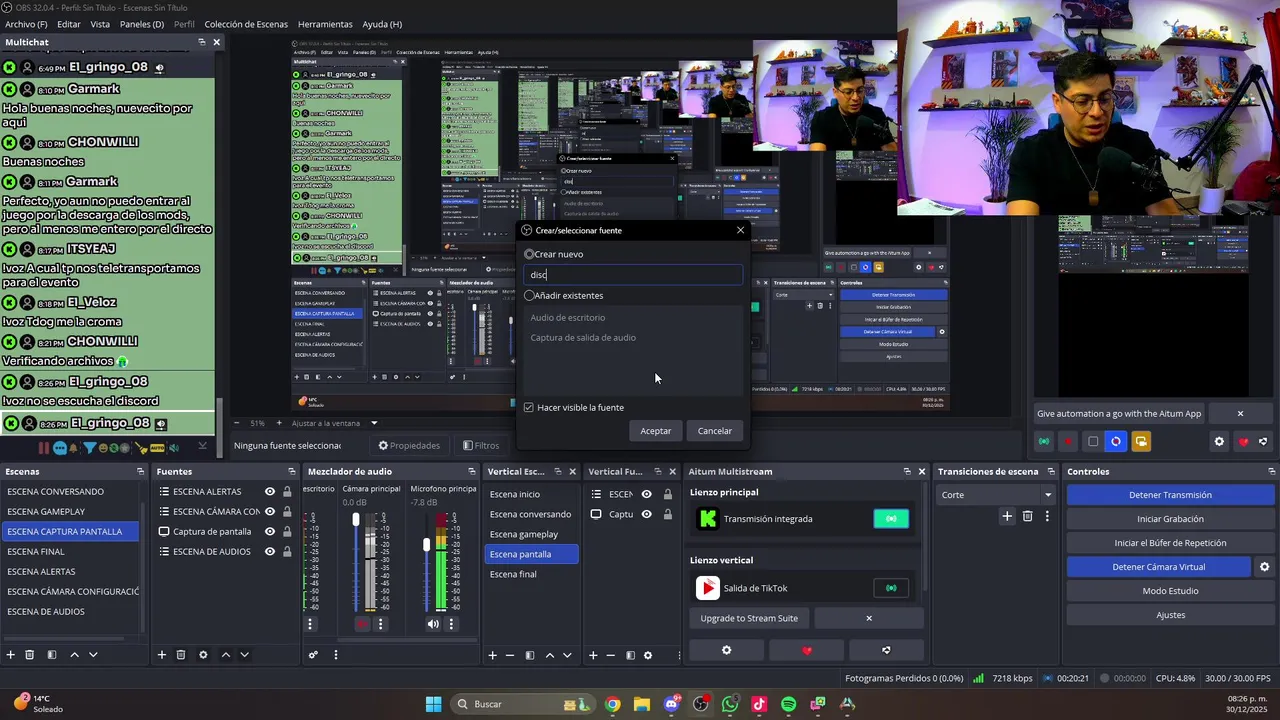Open Mezclador de audio bottom options menu
The height and width of the screenshot is (720, 1280).
click(335, 655)
